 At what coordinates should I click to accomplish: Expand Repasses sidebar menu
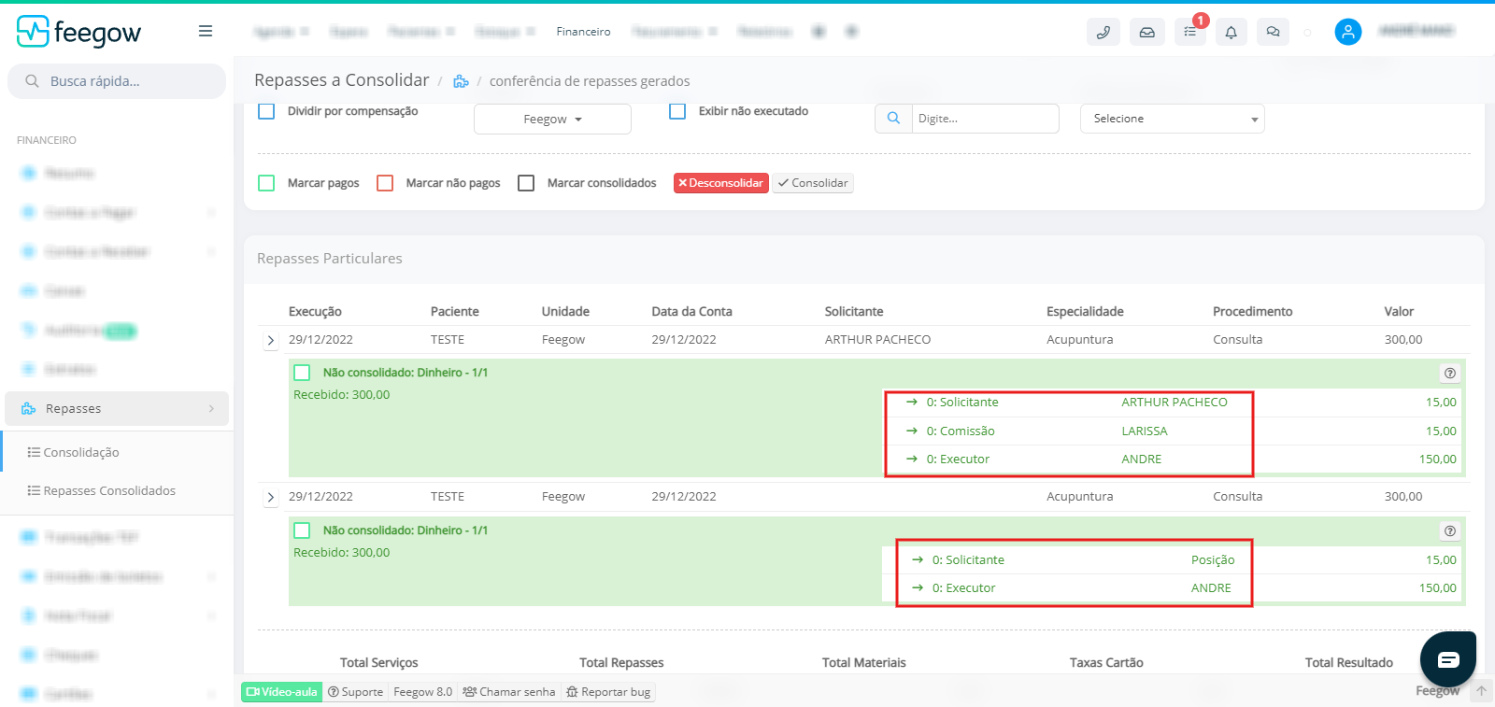tap(117, 408)
